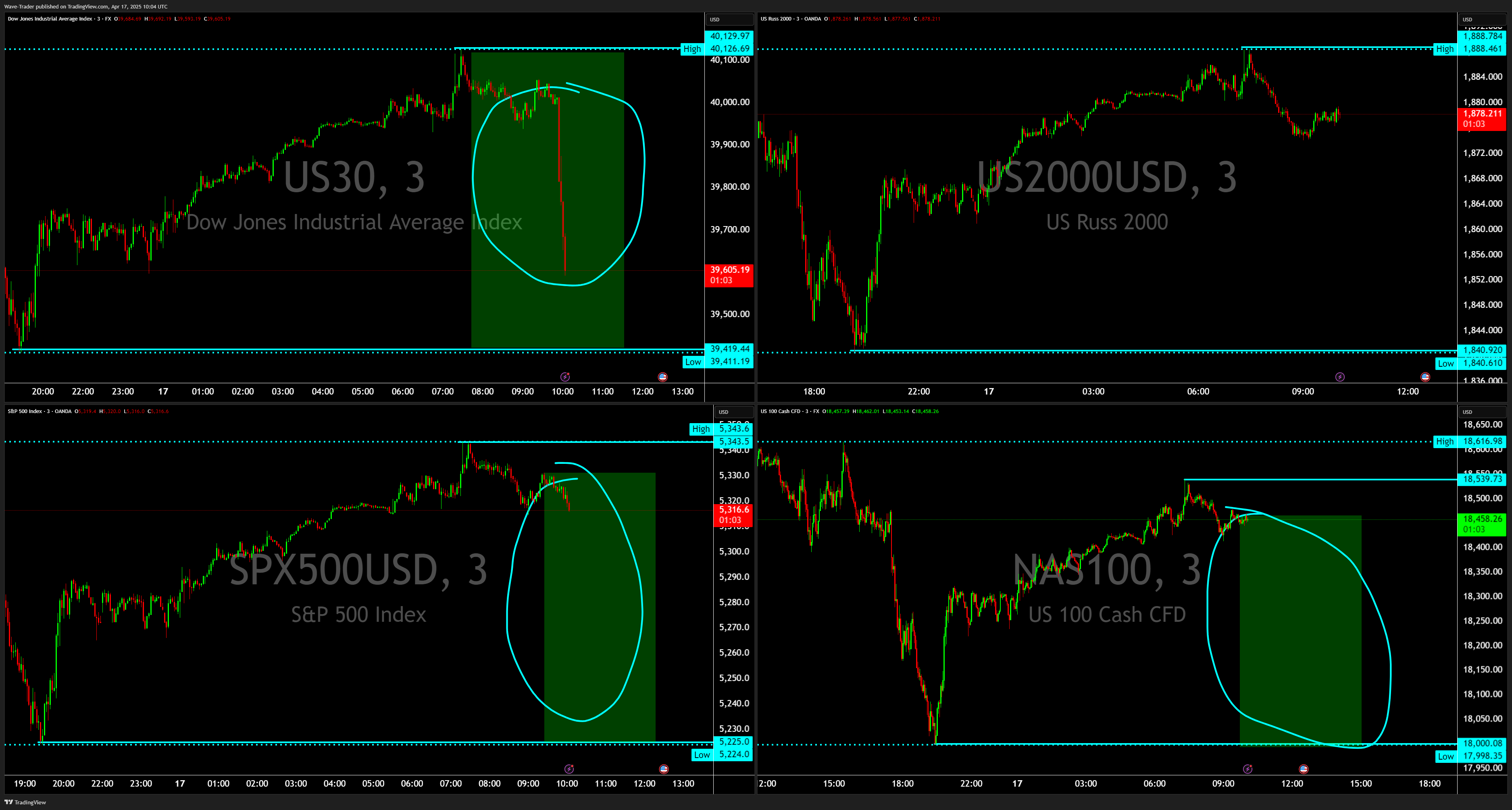Click the Low label on the US 100 Cash CFD chart

point(1446,757)
